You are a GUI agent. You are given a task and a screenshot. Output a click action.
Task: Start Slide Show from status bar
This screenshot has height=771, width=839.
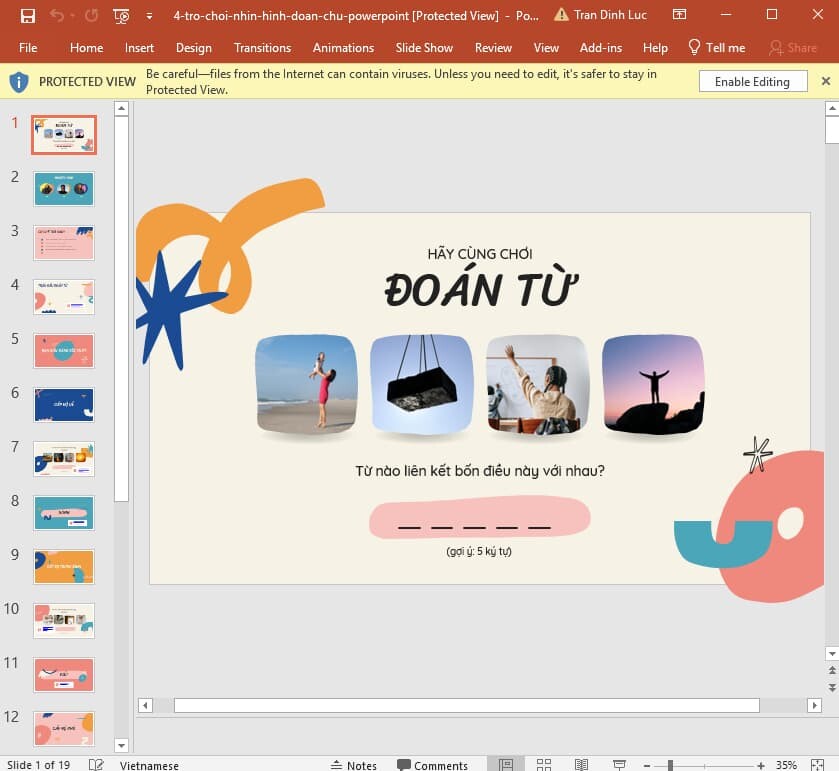pos(619,764)
